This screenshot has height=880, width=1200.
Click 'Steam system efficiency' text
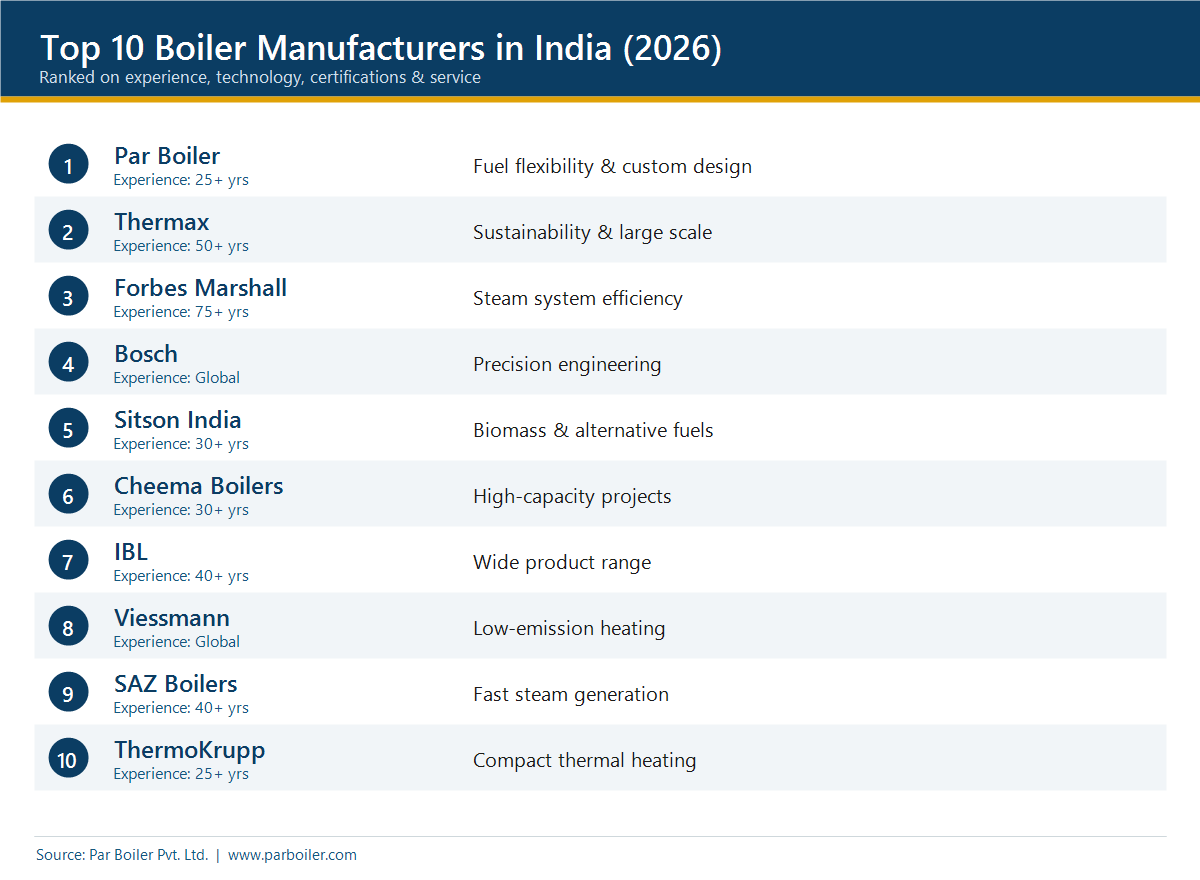(x=578, y=298)
